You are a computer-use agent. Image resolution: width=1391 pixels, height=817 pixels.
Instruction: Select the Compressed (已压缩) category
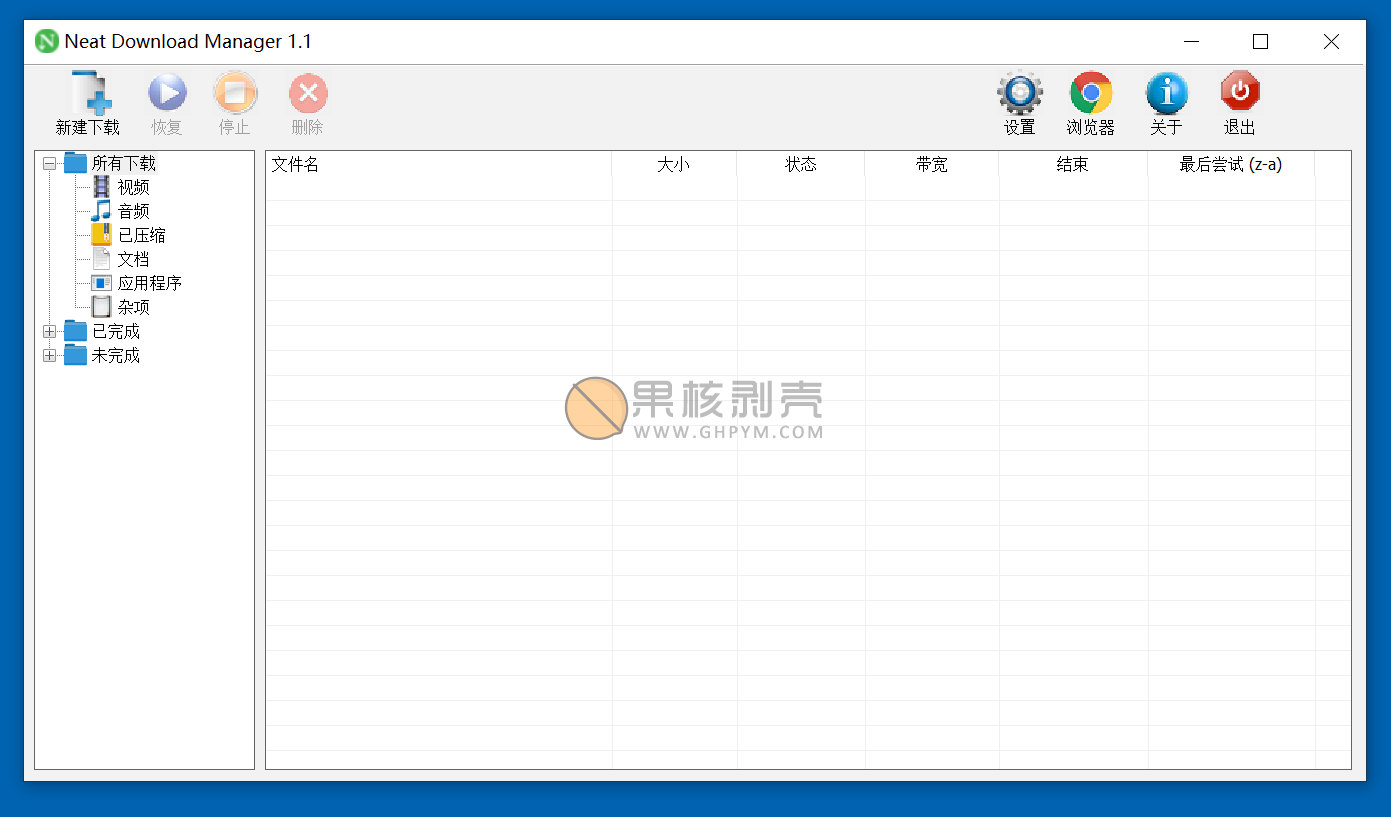[140, 236]
